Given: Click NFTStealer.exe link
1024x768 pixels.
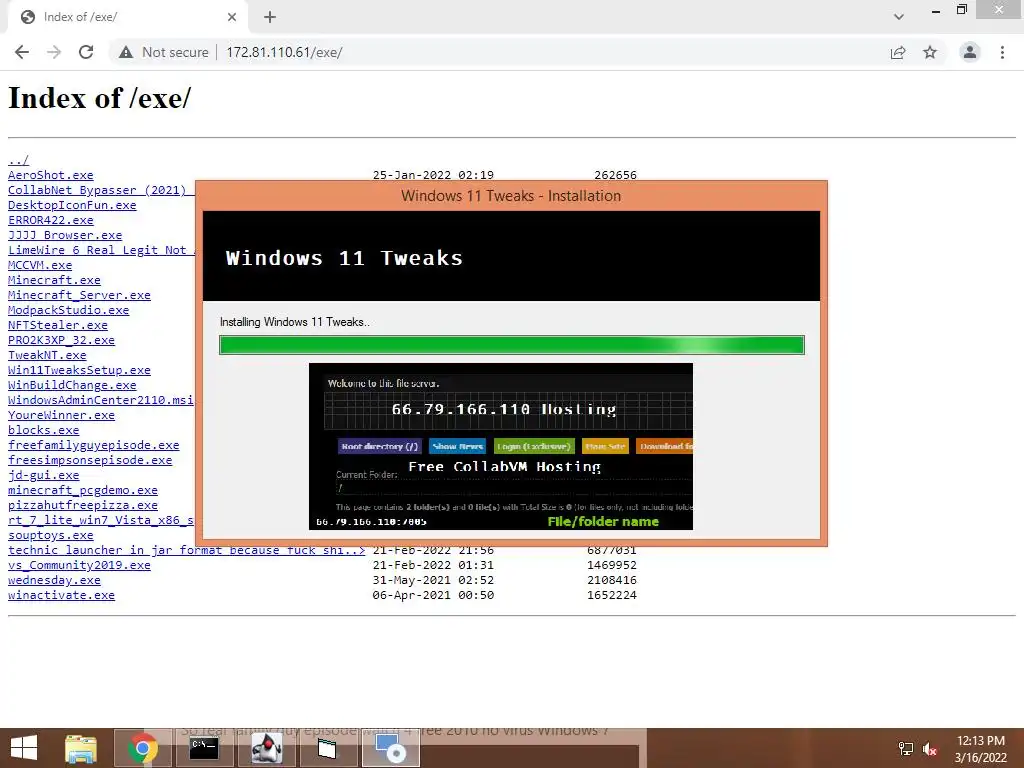Looking at the screenshot, I should (57, 325).
